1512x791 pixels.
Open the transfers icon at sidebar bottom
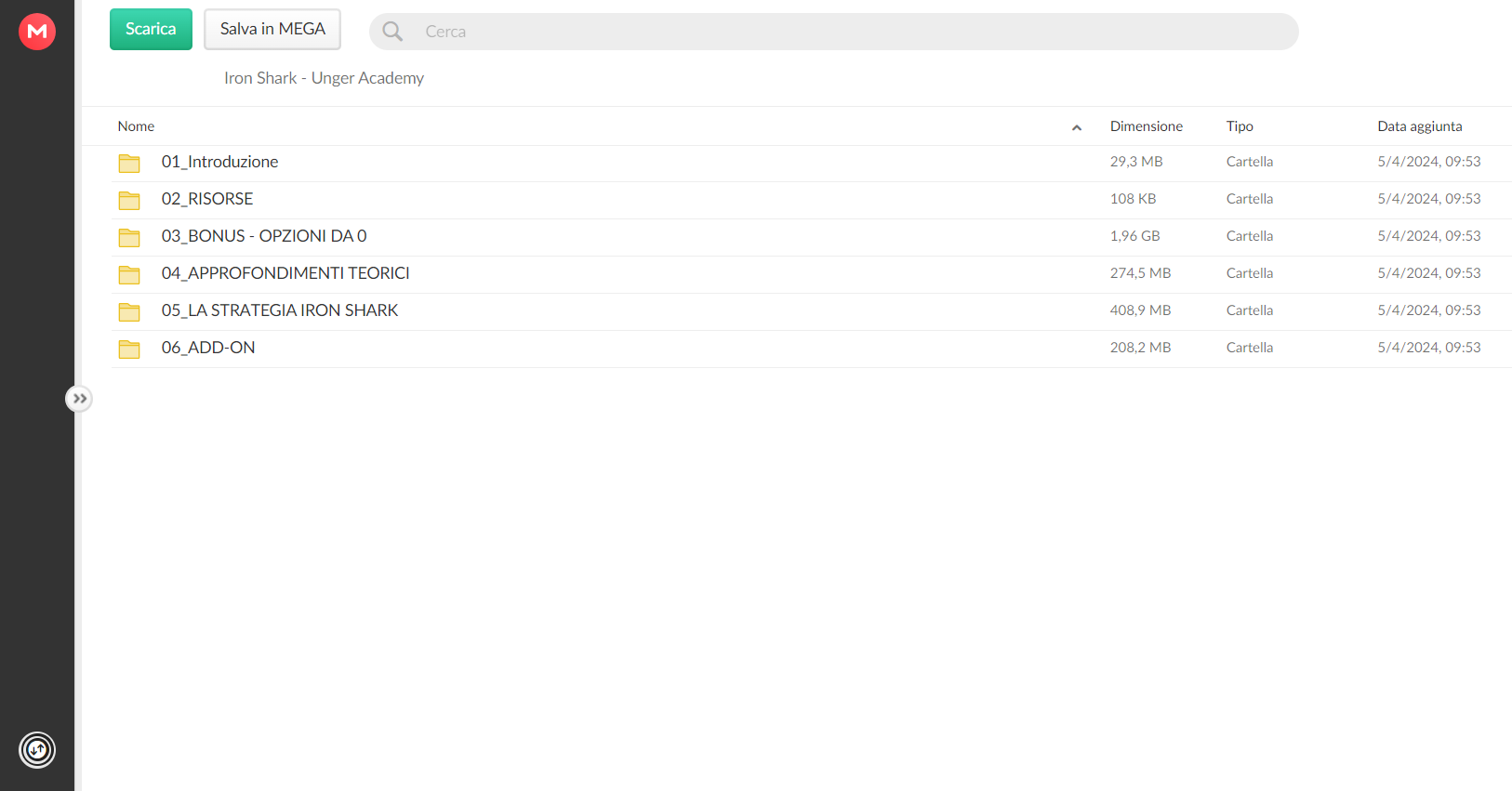(x=37, y=750)
